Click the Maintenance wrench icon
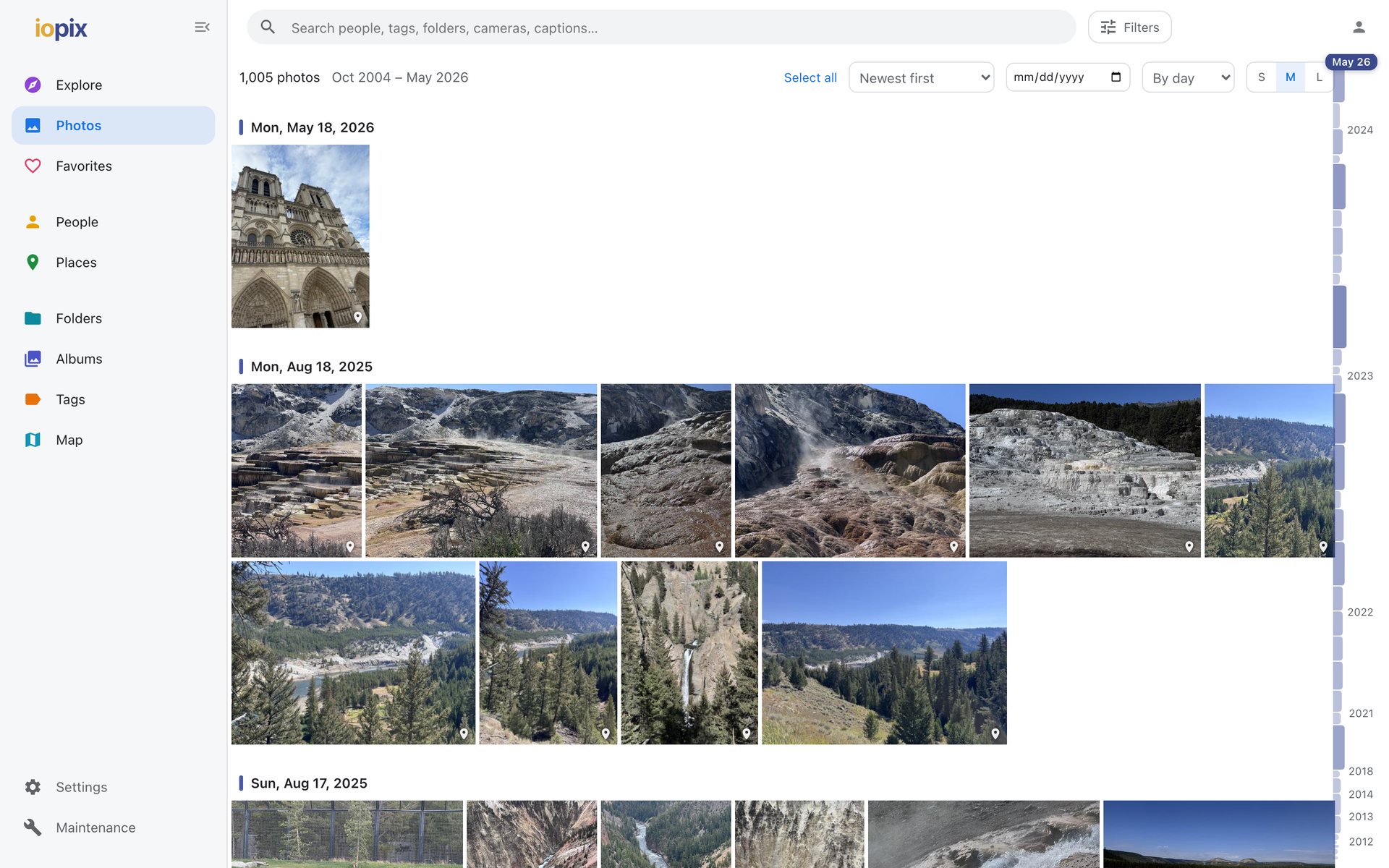 (33, 827)
